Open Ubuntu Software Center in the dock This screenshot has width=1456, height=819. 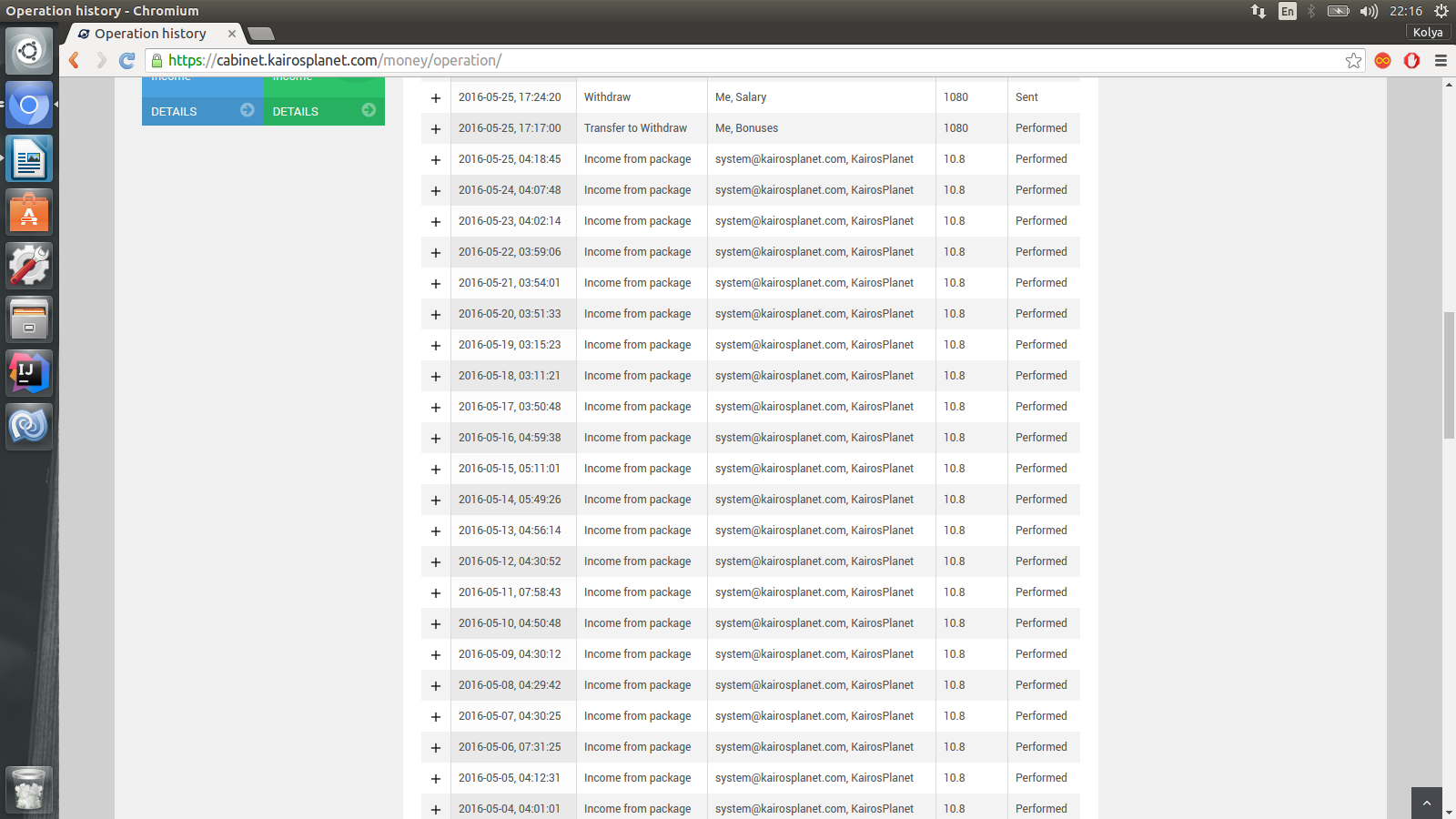(x=29, y=213)
